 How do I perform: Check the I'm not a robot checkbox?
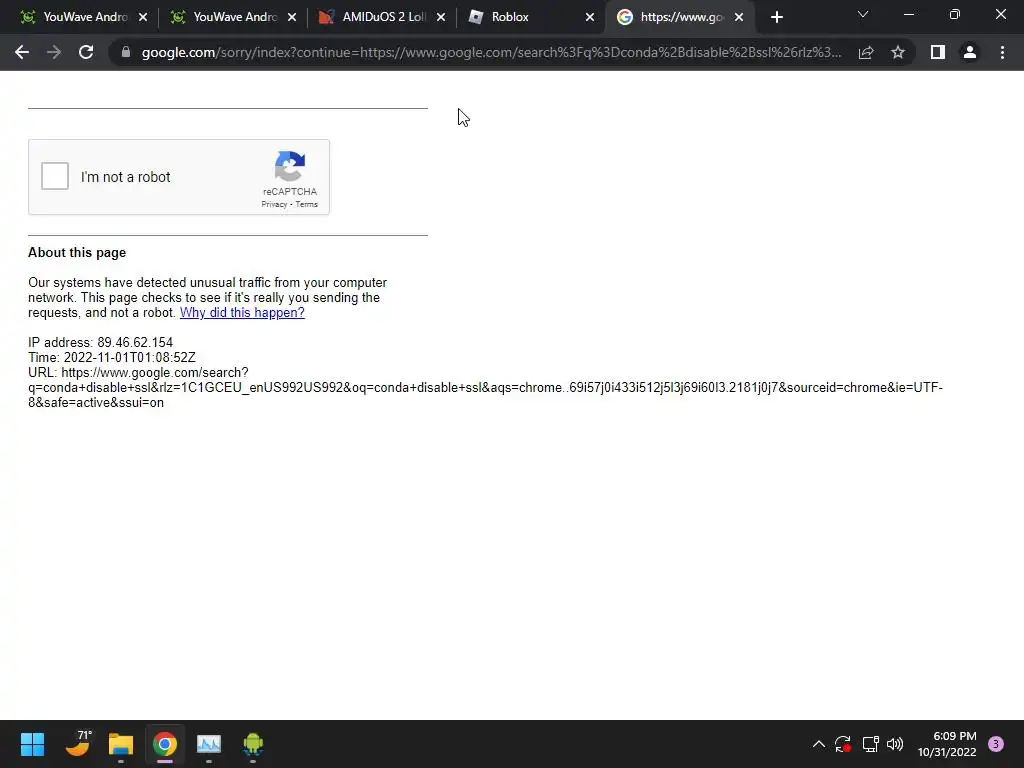(55, 176)
